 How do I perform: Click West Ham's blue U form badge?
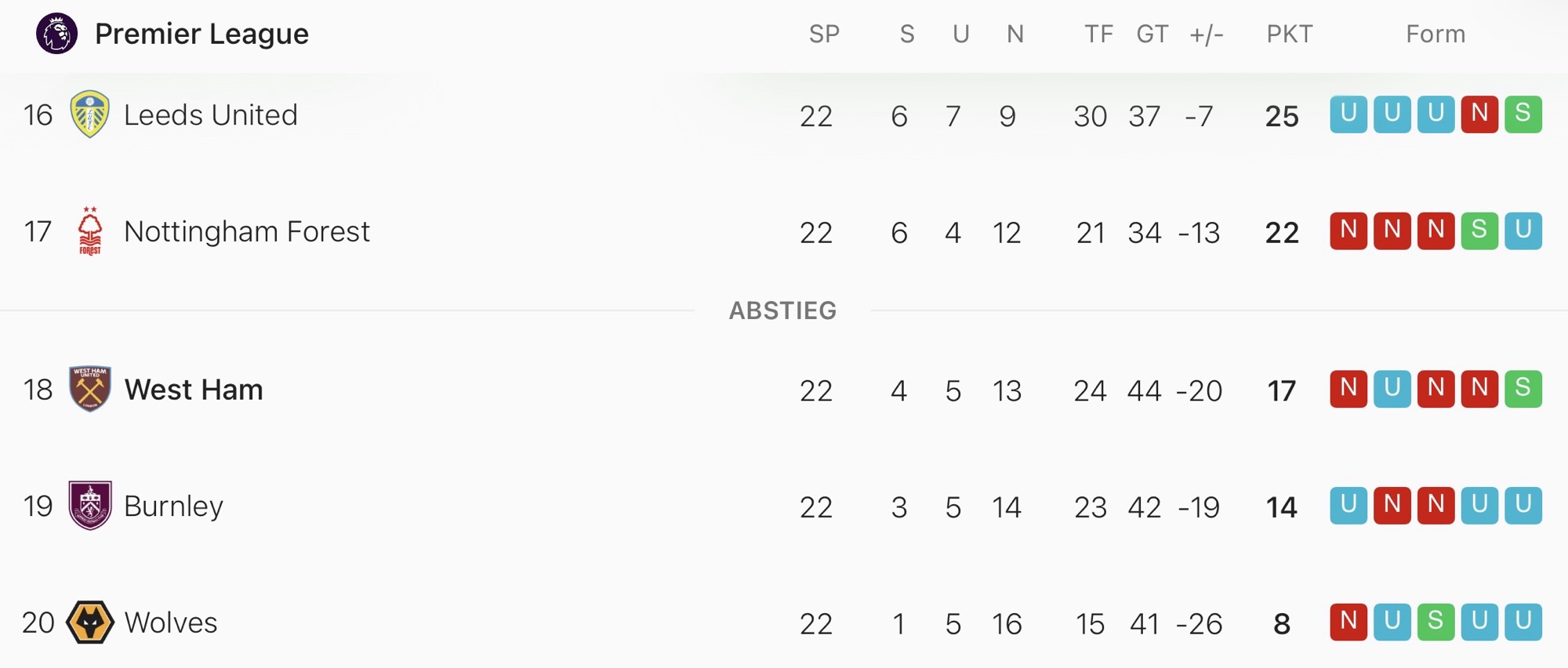(x=1392, y=388)
